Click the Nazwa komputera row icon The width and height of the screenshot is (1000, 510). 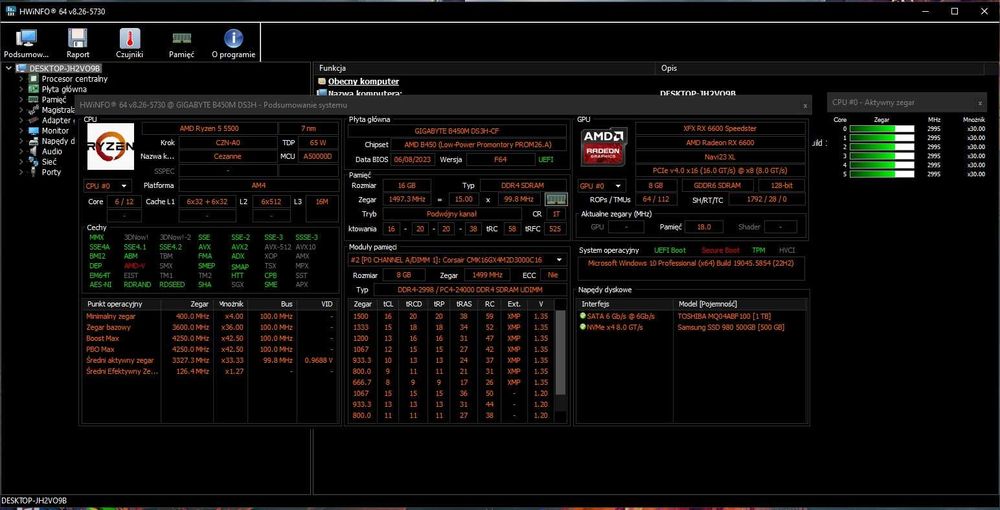point(322,93)
